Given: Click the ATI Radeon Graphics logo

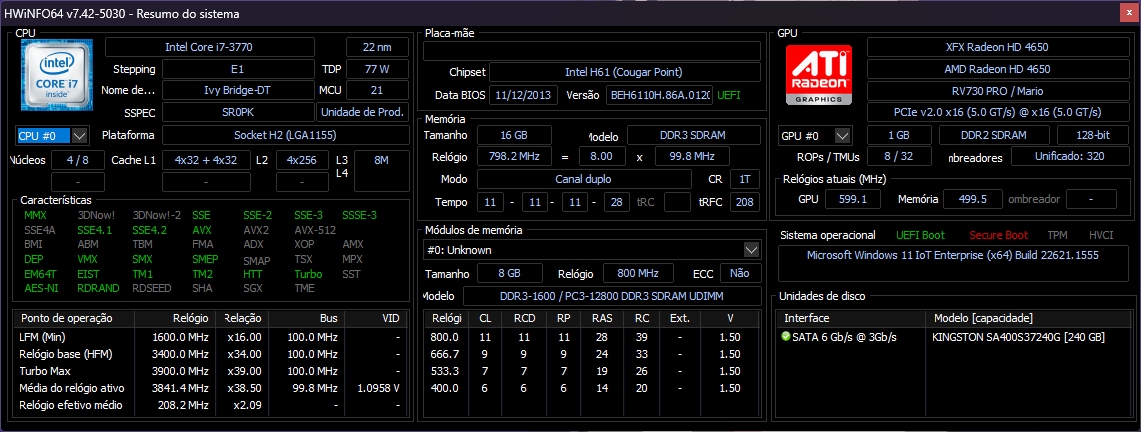Looking at the screenshot, I should click(819, 75).
